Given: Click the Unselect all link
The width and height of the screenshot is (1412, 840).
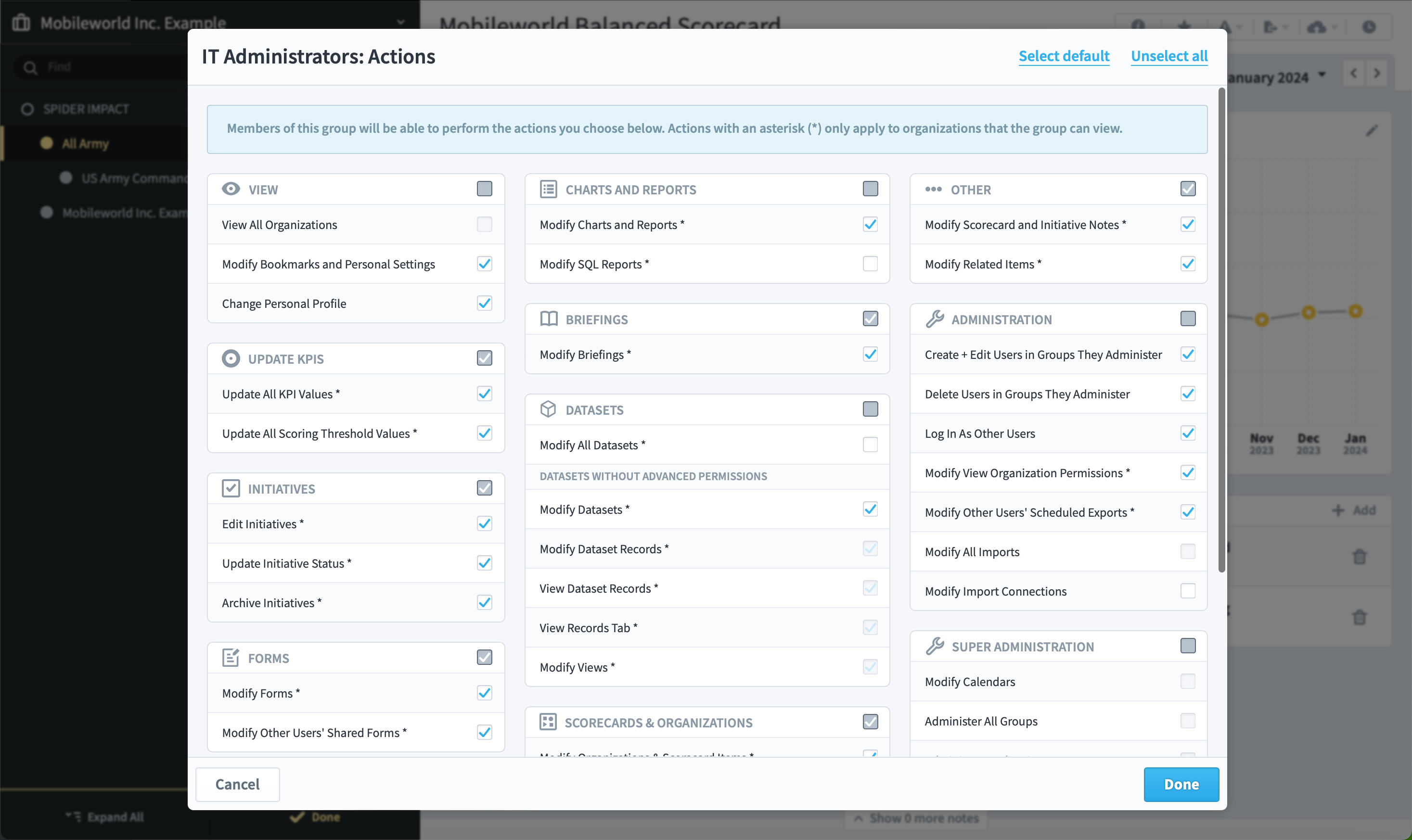Looking at the screenshot, I should (1169, 56).
